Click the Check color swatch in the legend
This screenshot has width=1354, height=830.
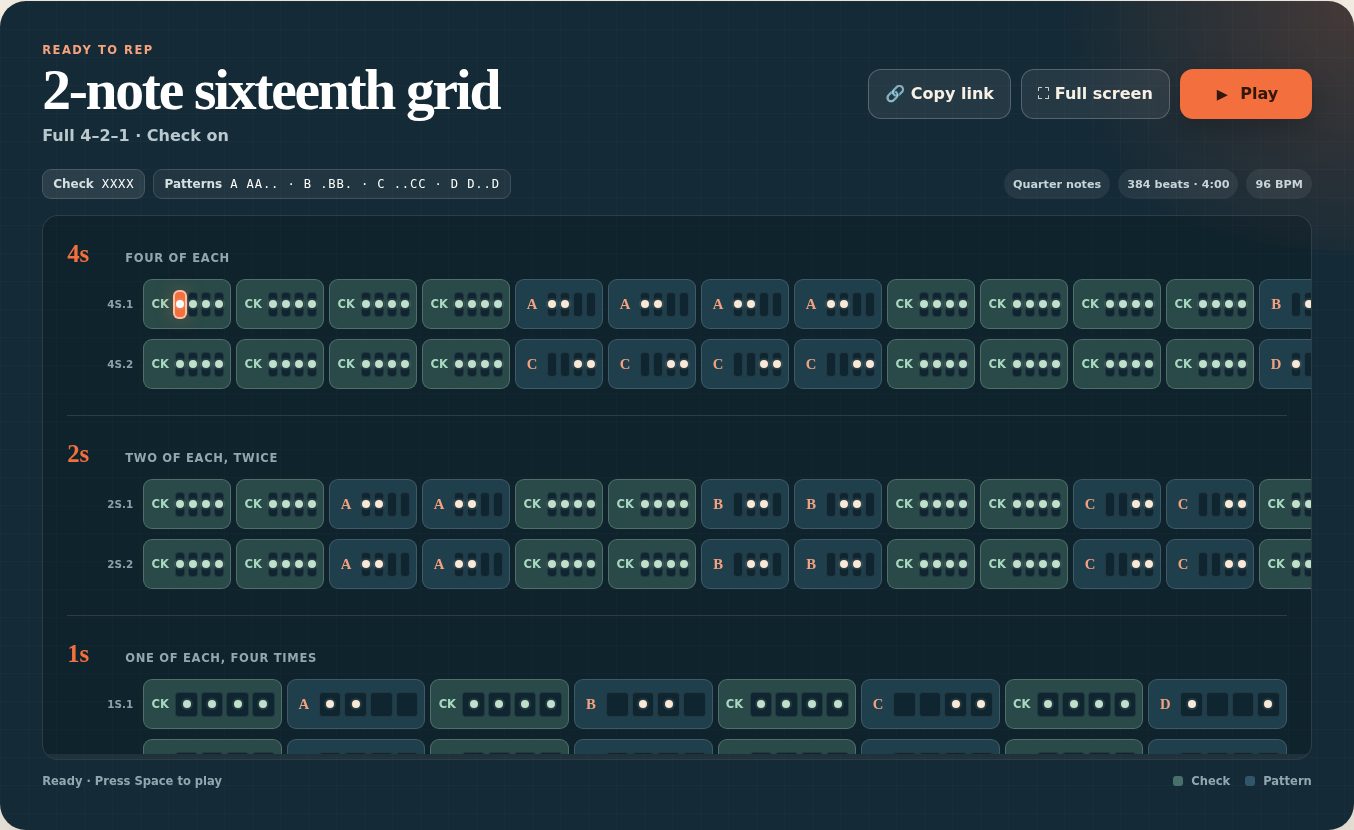[1178, 781]
